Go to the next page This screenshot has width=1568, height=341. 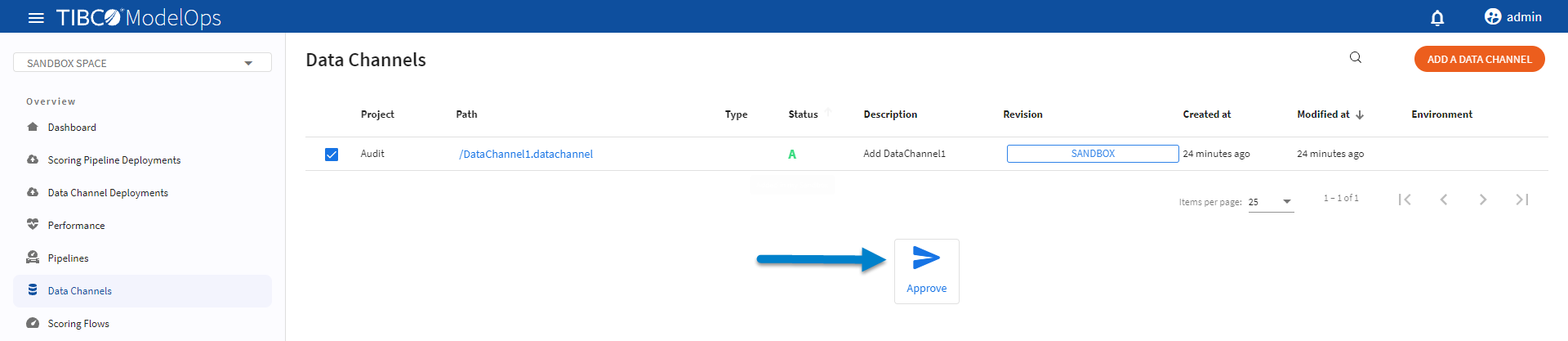tap(1483, 200)
